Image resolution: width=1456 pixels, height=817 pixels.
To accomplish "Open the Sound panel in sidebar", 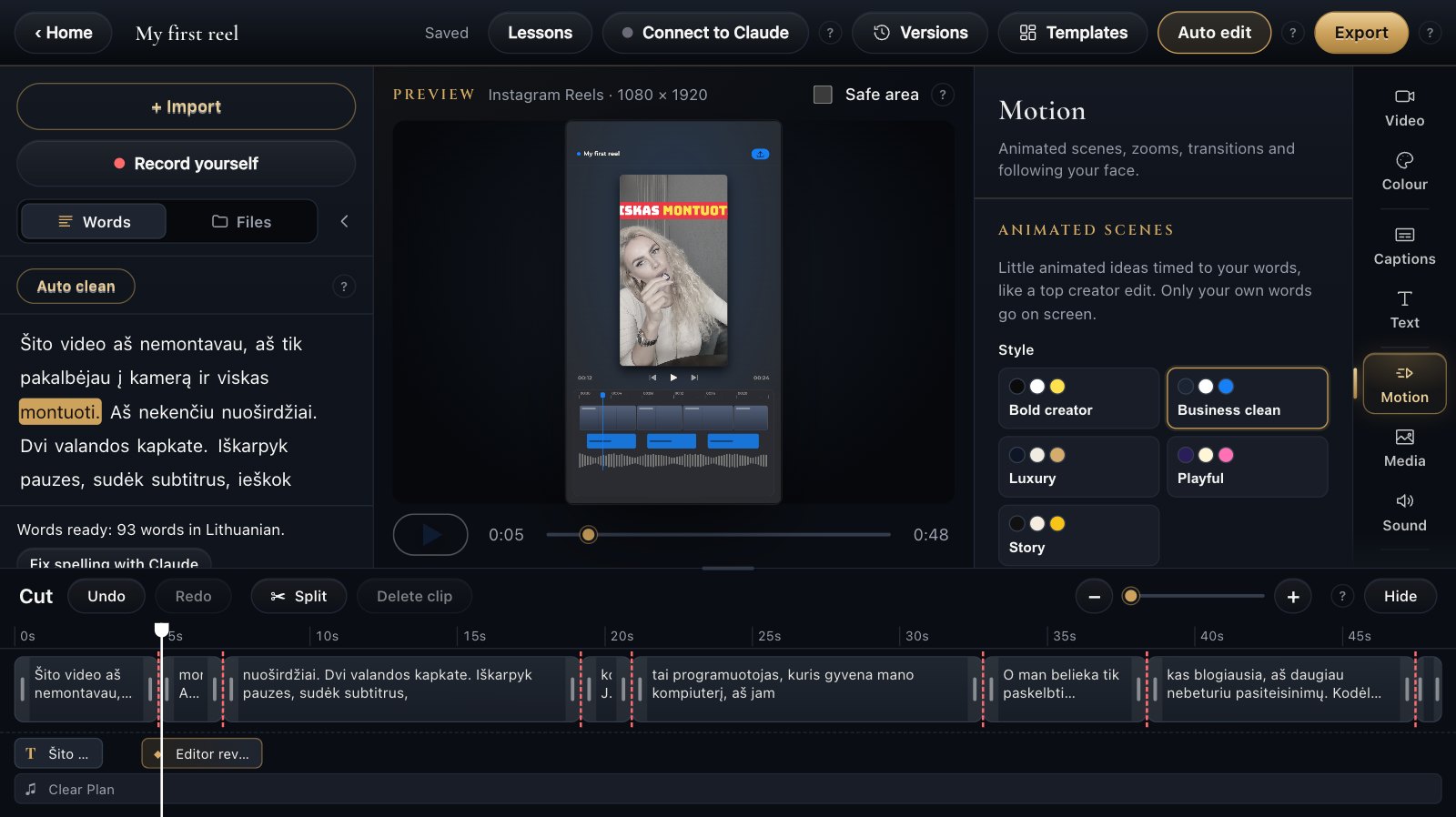I will click(x=1404, y=513).
